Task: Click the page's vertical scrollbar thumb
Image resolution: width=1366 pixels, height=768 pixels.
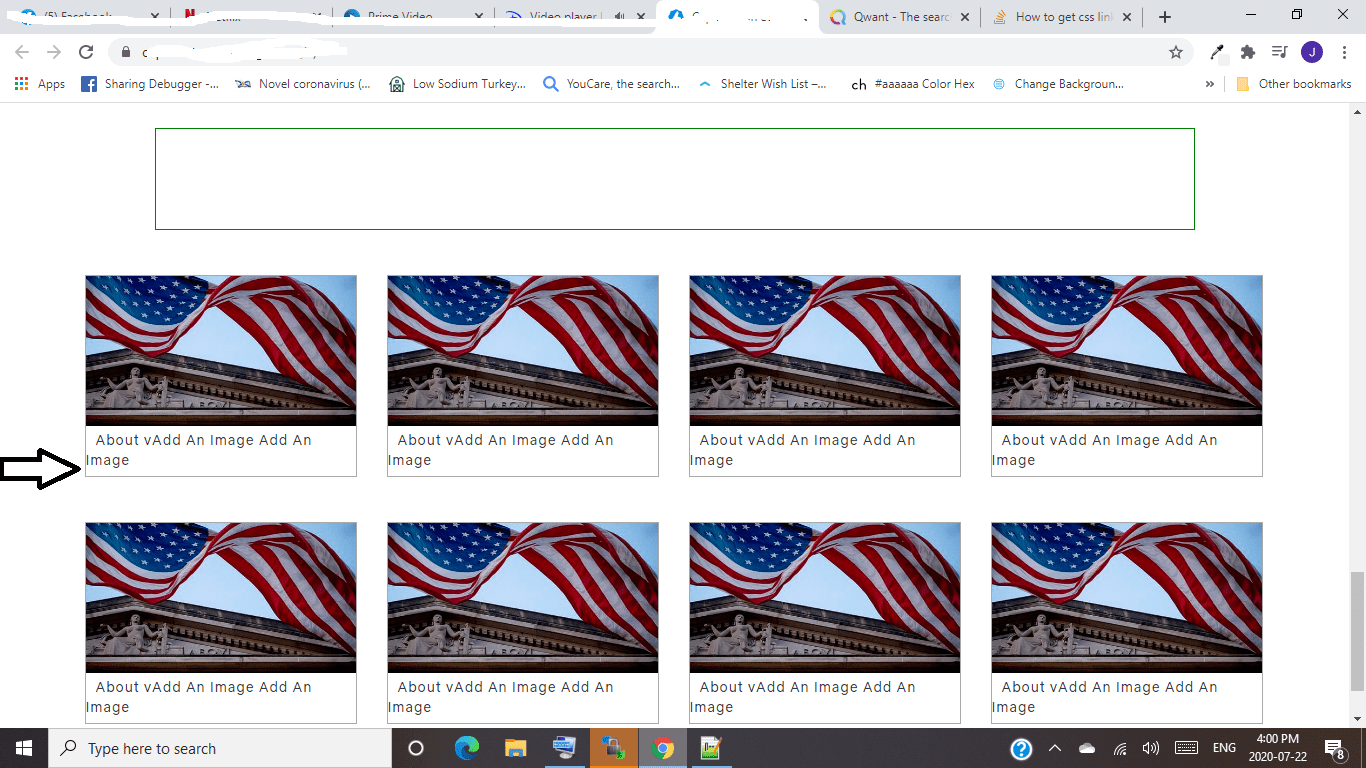Action: (x=1357, y=632)
